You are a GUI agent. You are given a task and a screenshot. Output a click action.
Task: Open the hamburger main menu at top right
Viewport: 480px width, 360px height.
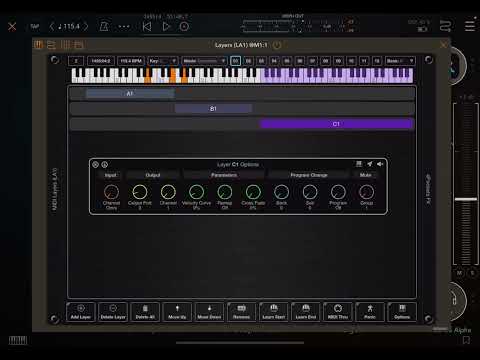click(x=470, y=26)
